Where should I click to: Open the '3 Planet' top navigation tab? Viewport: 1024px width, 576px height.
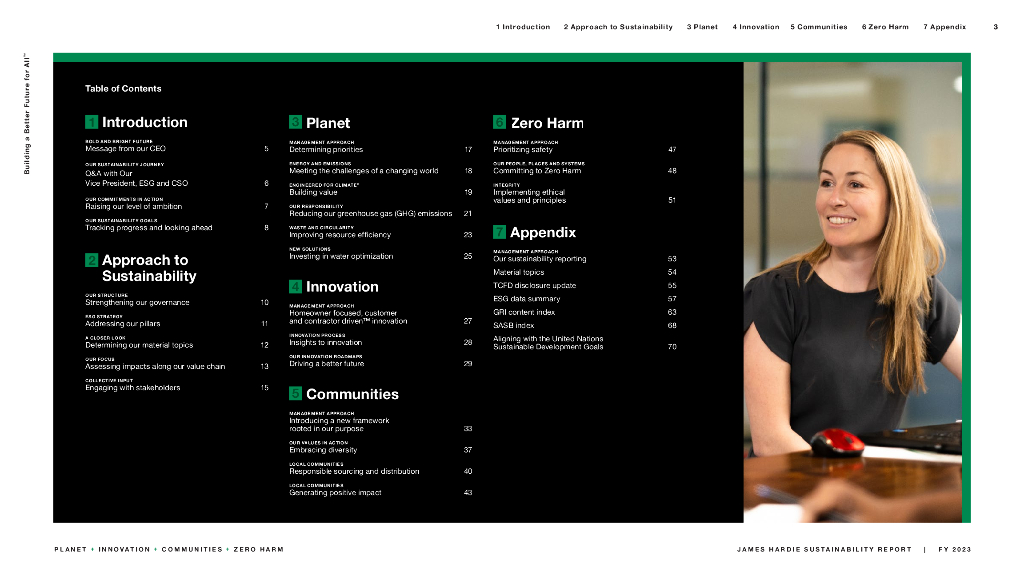click(x=702, y=27)
